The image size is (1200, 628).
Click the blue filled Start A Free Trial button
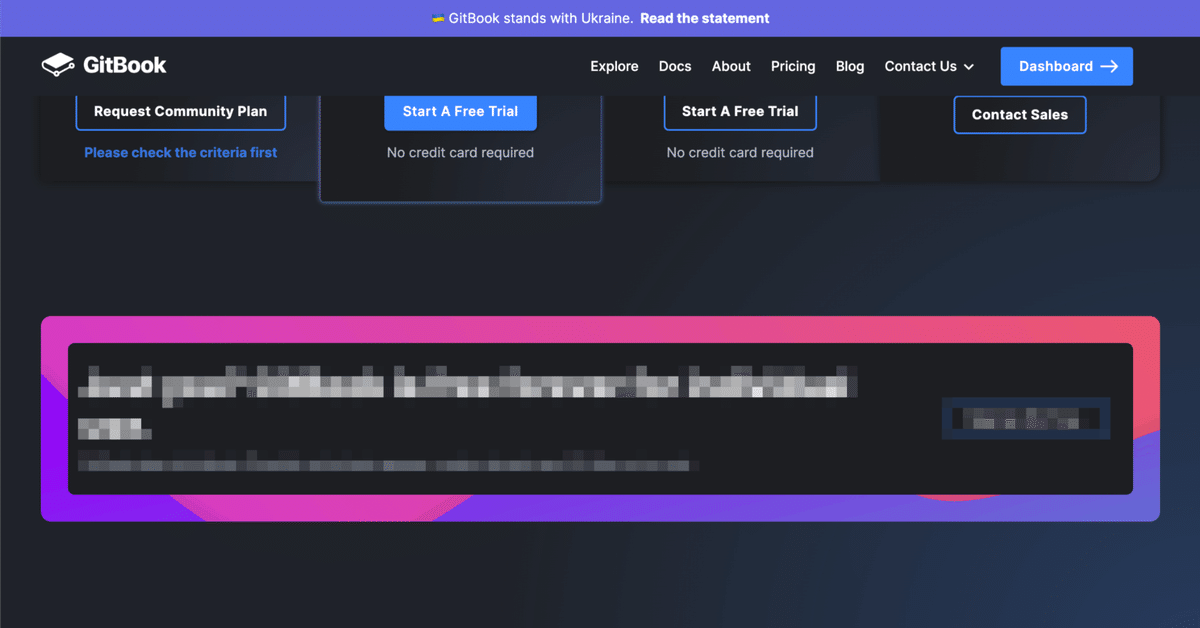pos(460,112)
